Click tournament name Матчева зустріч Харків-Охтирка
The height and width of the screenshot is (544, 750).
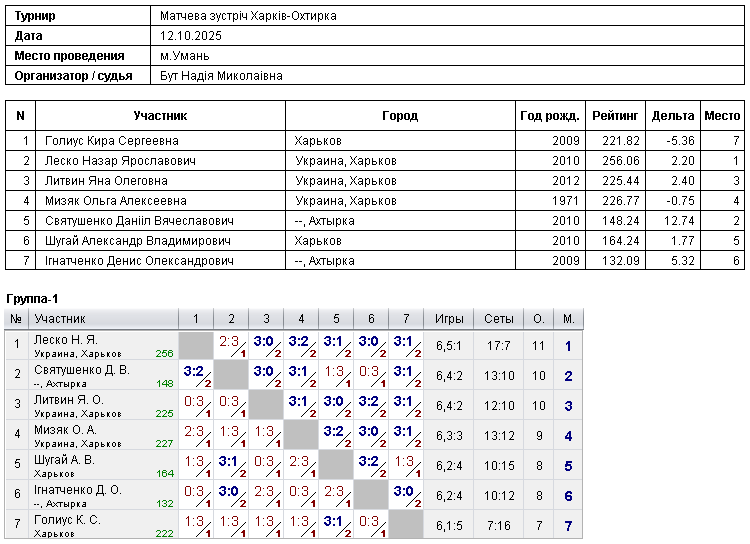tap(248, 16)
